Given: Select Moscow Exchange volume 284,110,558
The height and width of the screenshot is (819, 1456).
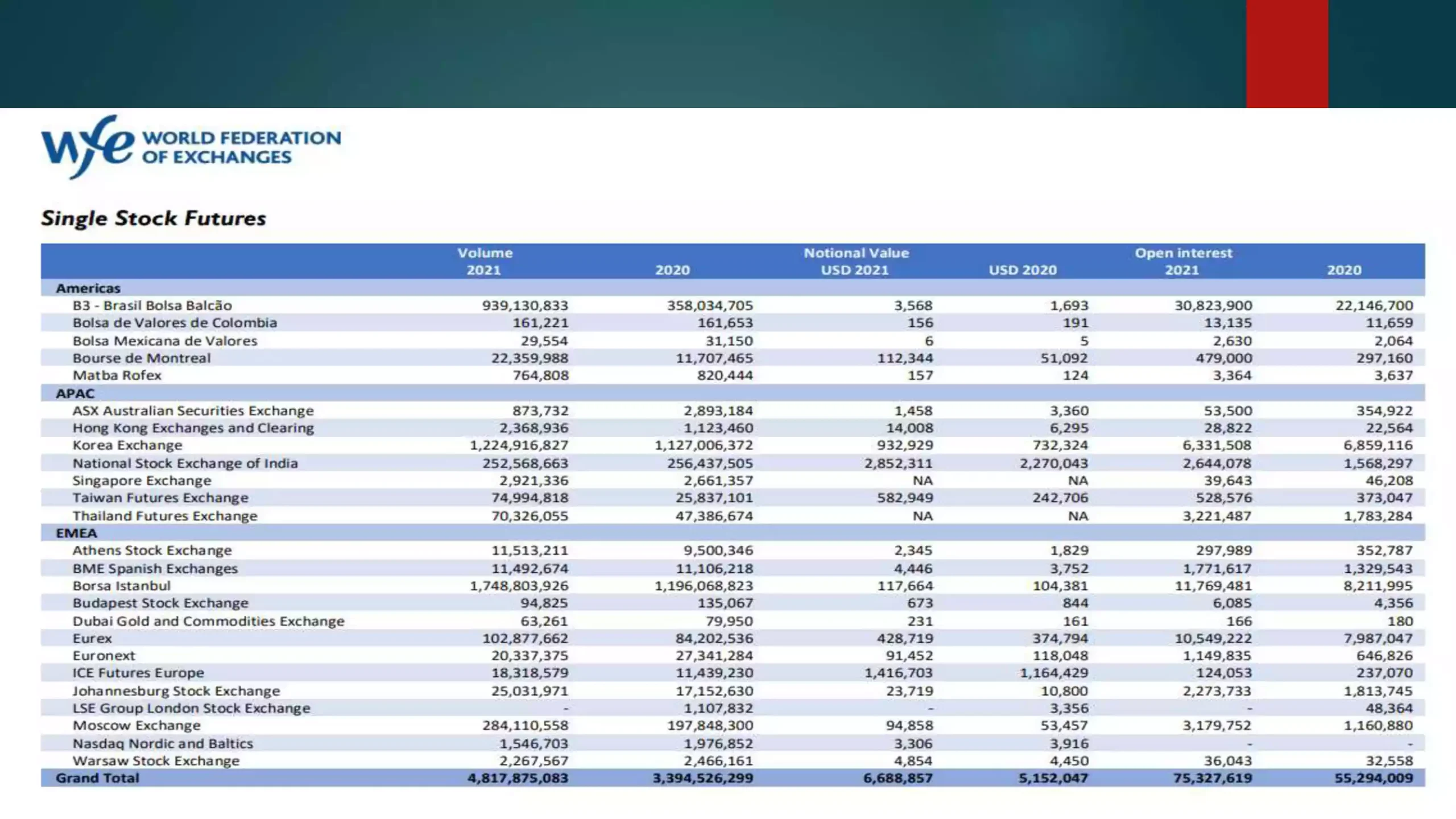Looking at the screenshot, I should click(x=525, y=726).
